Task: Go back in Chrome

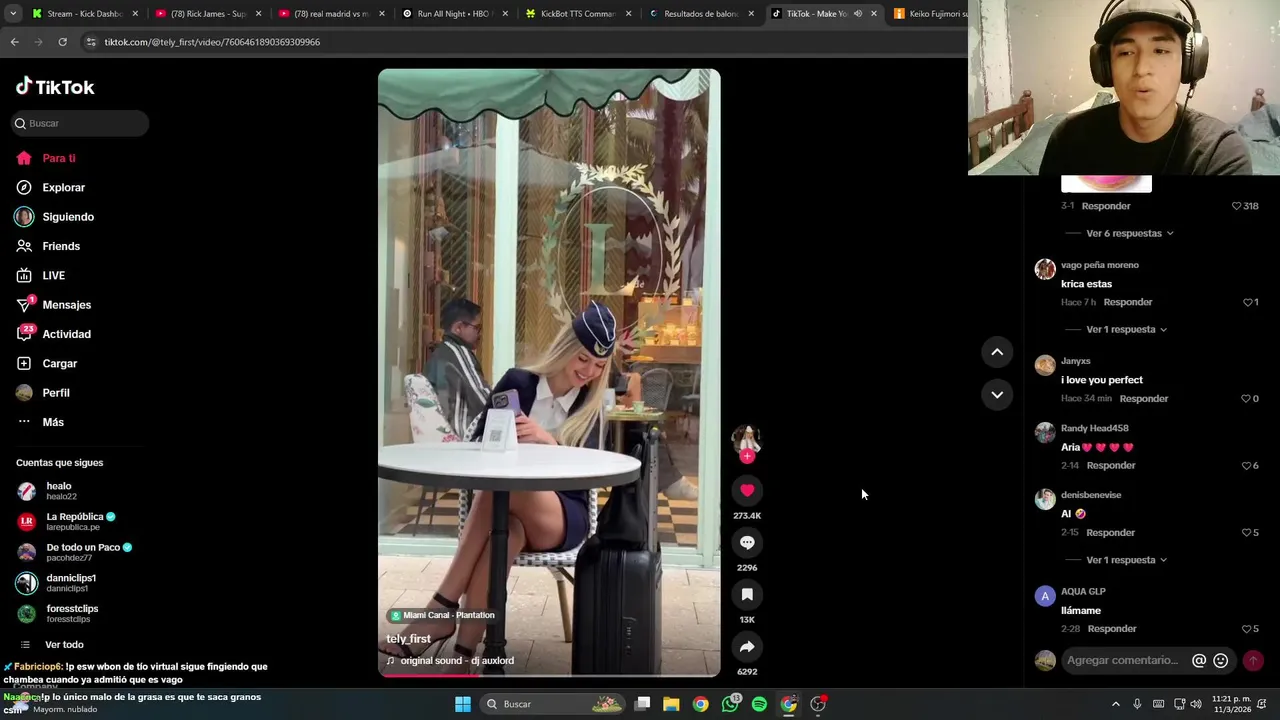Action: pos(14,42)
